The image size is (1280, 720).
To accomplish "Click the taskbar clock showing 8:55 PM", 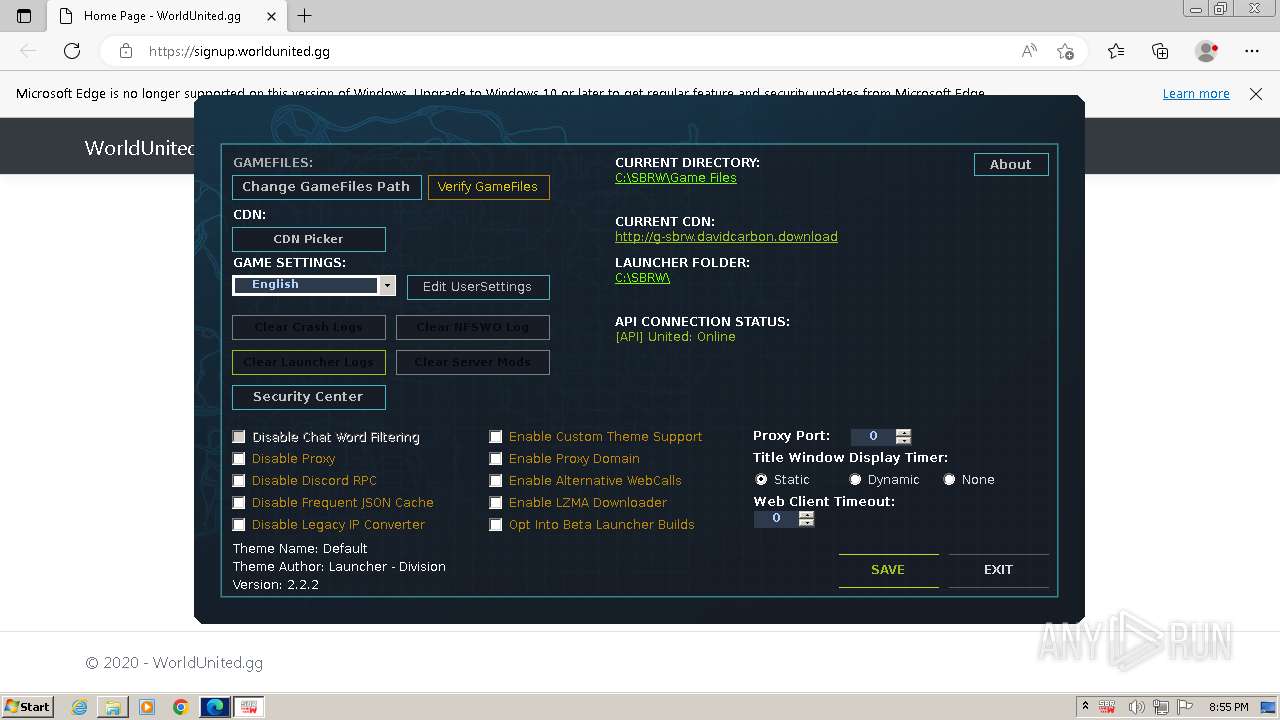I will tap(1229, 707).
